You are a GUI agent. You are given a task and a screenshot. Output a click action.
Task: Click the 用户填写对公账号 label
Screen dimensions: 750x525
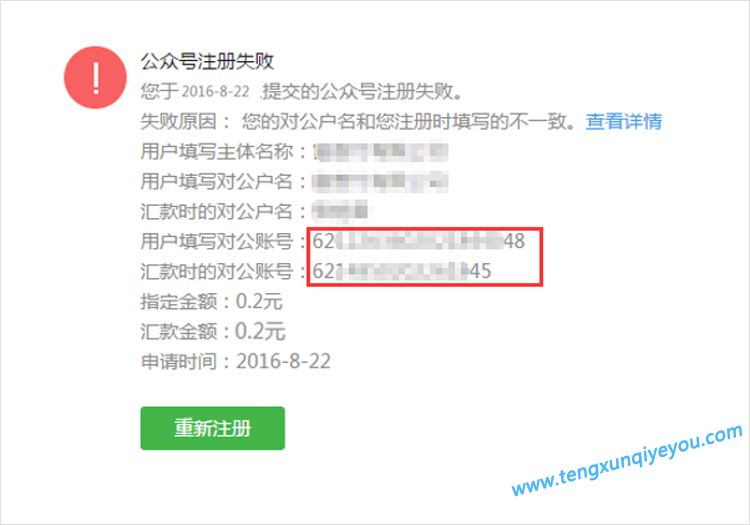coord(216,241)
